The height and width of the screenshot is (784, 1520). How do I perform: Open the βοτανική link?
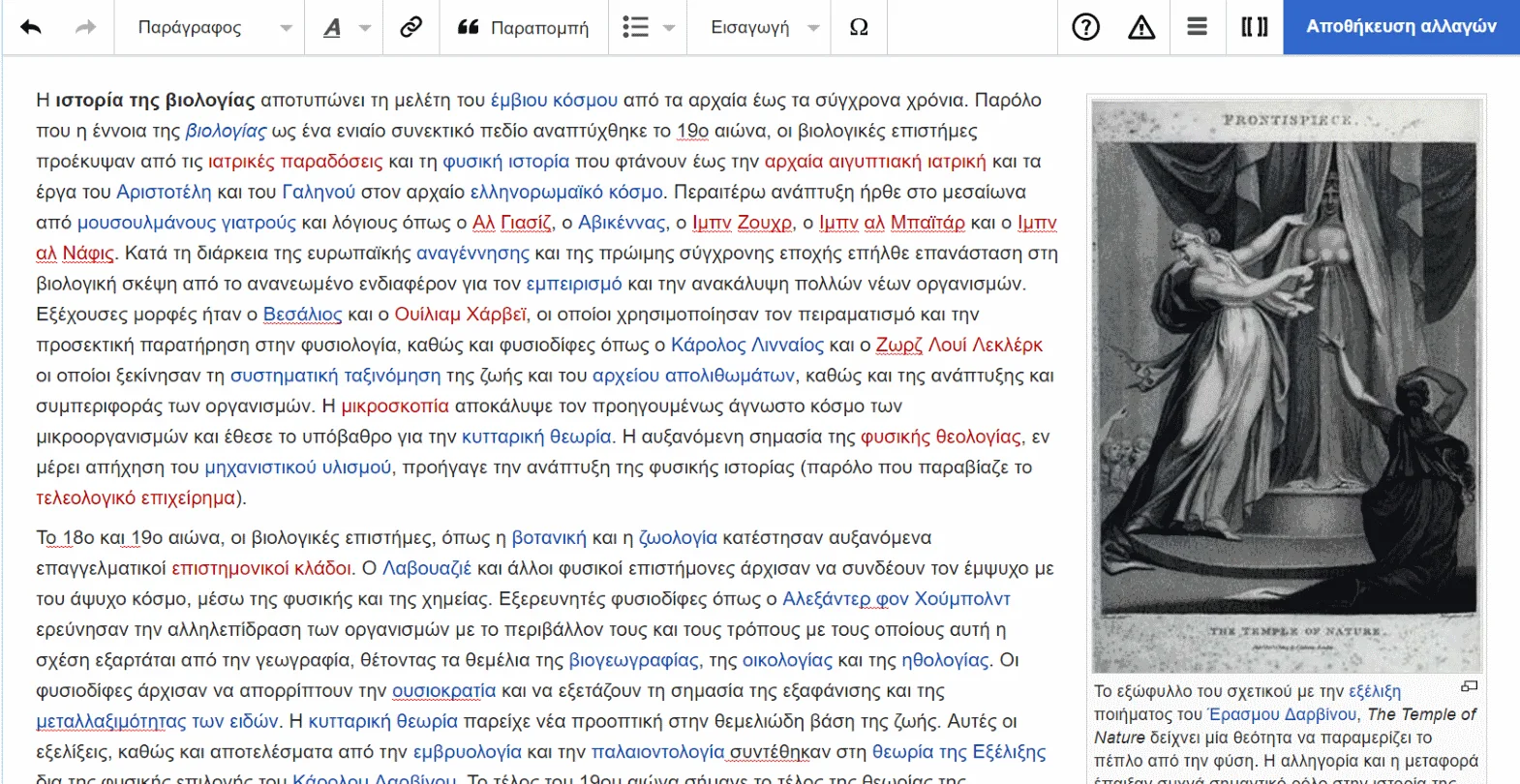549,538
